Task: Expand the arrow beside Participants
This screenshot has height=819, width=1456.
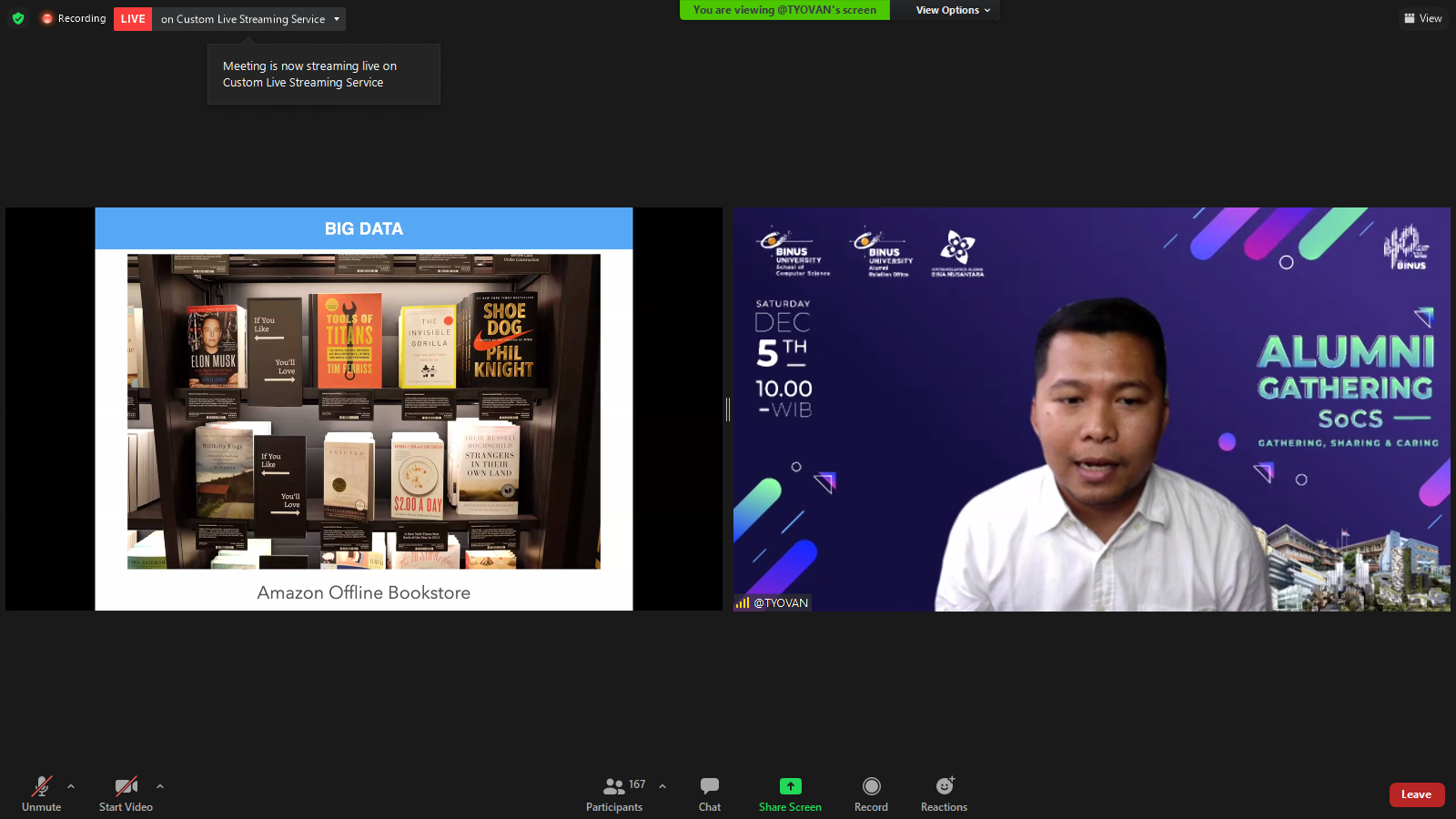Action: tap(662, 786)
